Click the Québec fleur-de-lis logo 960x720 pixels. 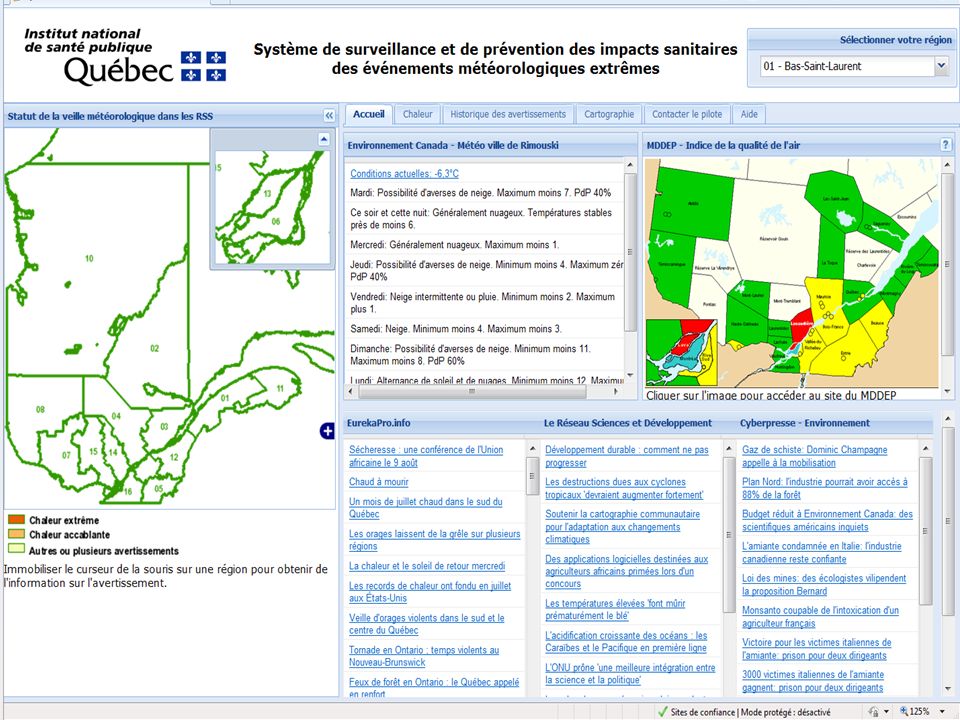coord(203,66)
